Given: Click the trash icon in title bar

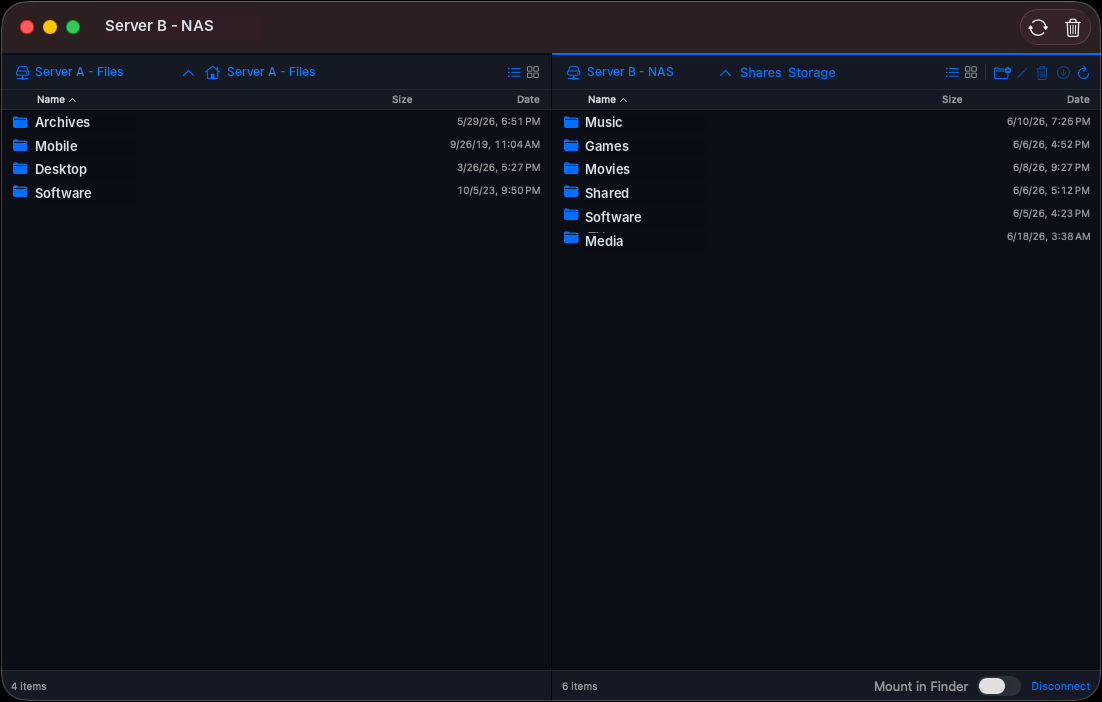Looking at the screenshot, I should (1072, 28).
